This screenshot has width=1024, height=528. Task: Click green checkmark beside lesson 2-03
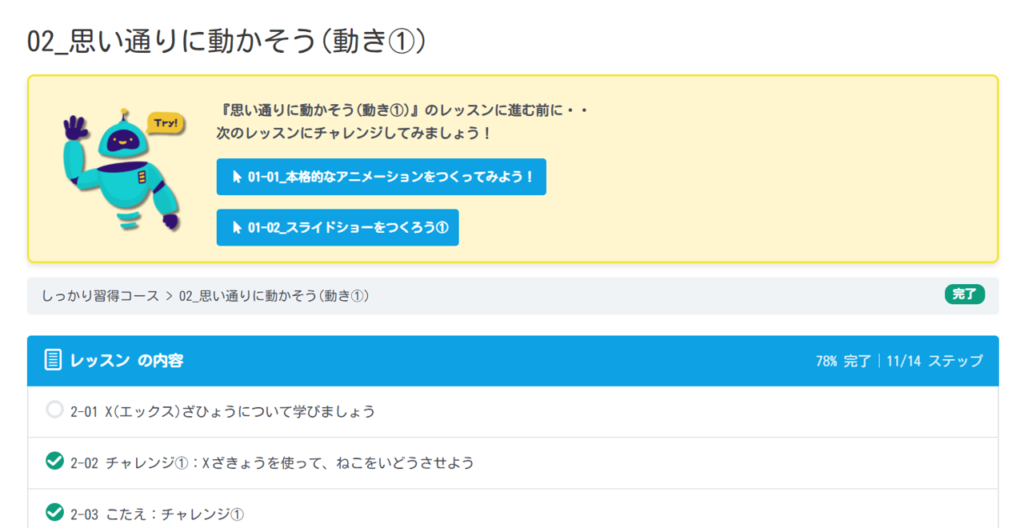(55, 513)
